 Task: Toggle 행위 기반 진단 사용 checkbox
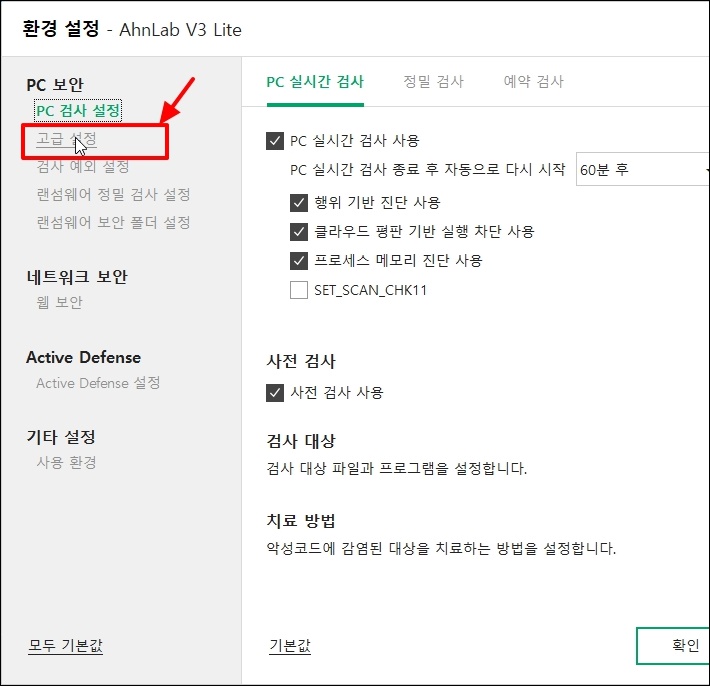tap(299, 202)
